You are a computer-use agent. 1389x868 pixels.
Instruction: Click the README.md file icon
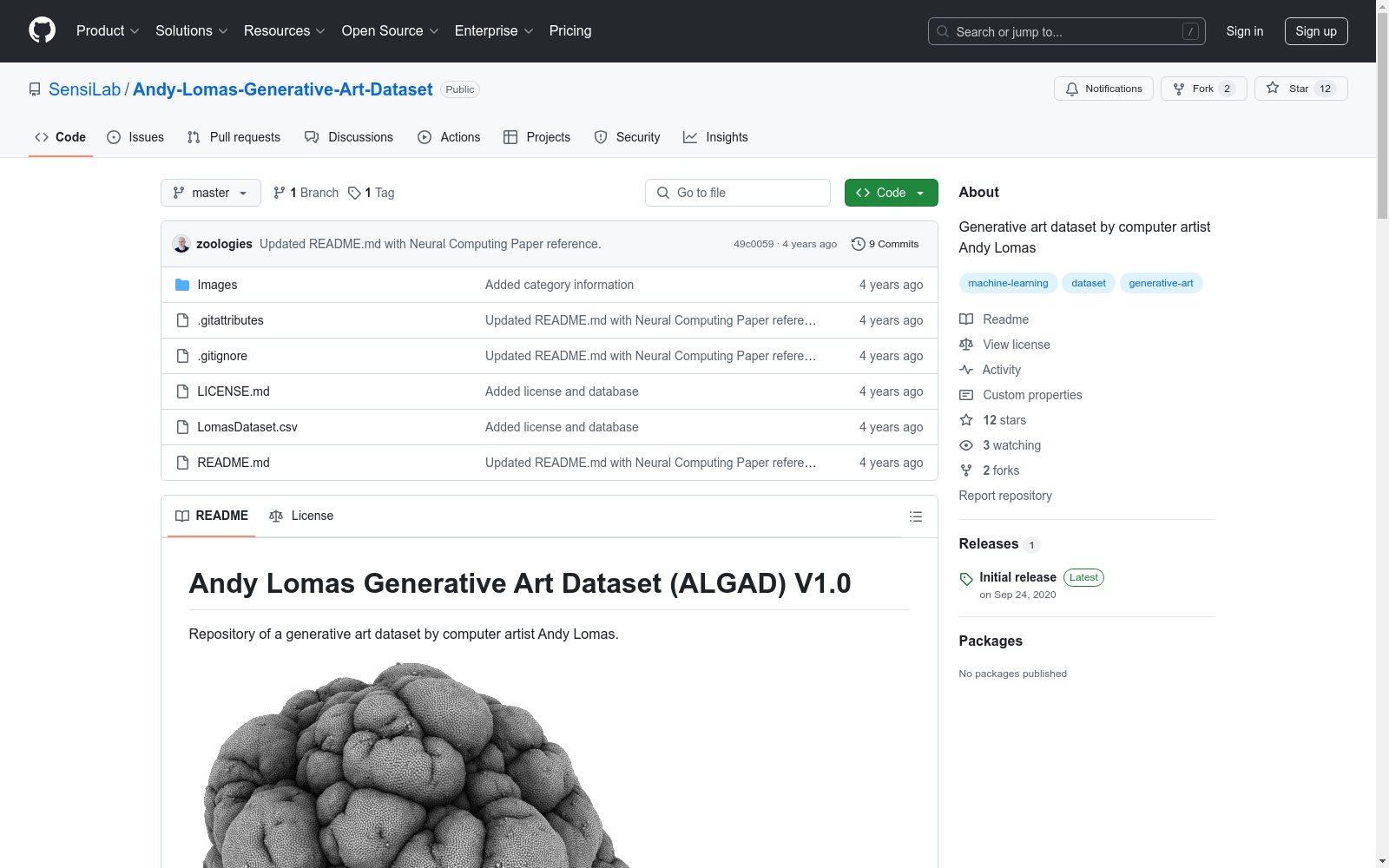(x=182, y=463)
